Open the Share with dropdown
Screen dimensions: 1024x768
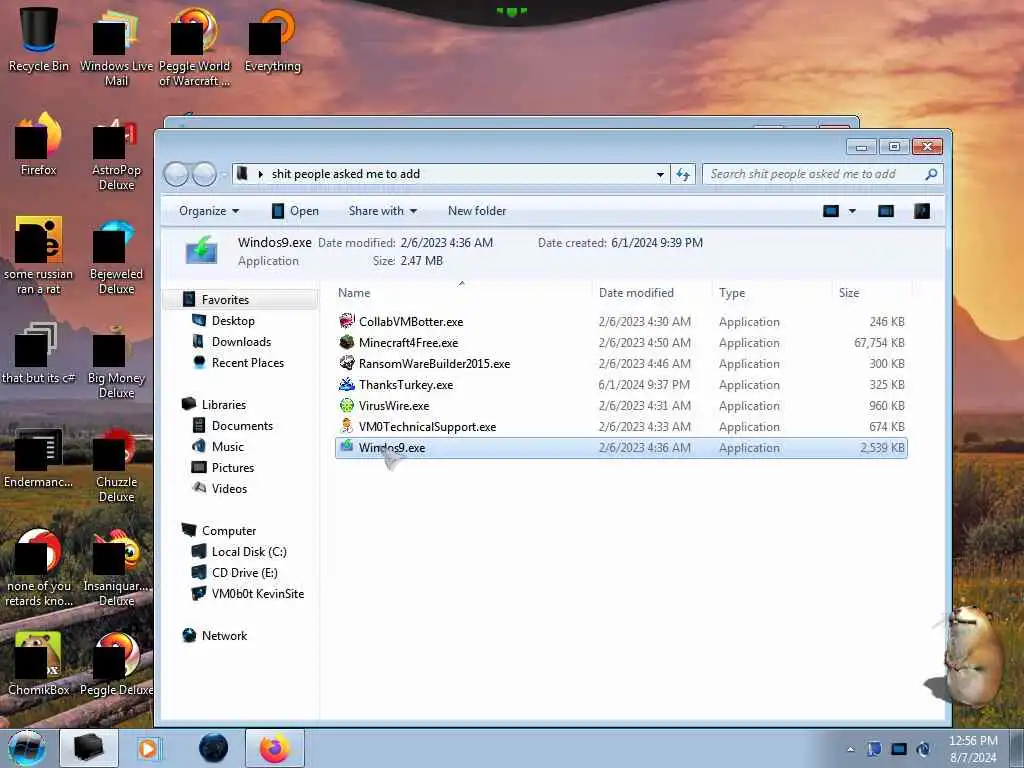point(383,211)
